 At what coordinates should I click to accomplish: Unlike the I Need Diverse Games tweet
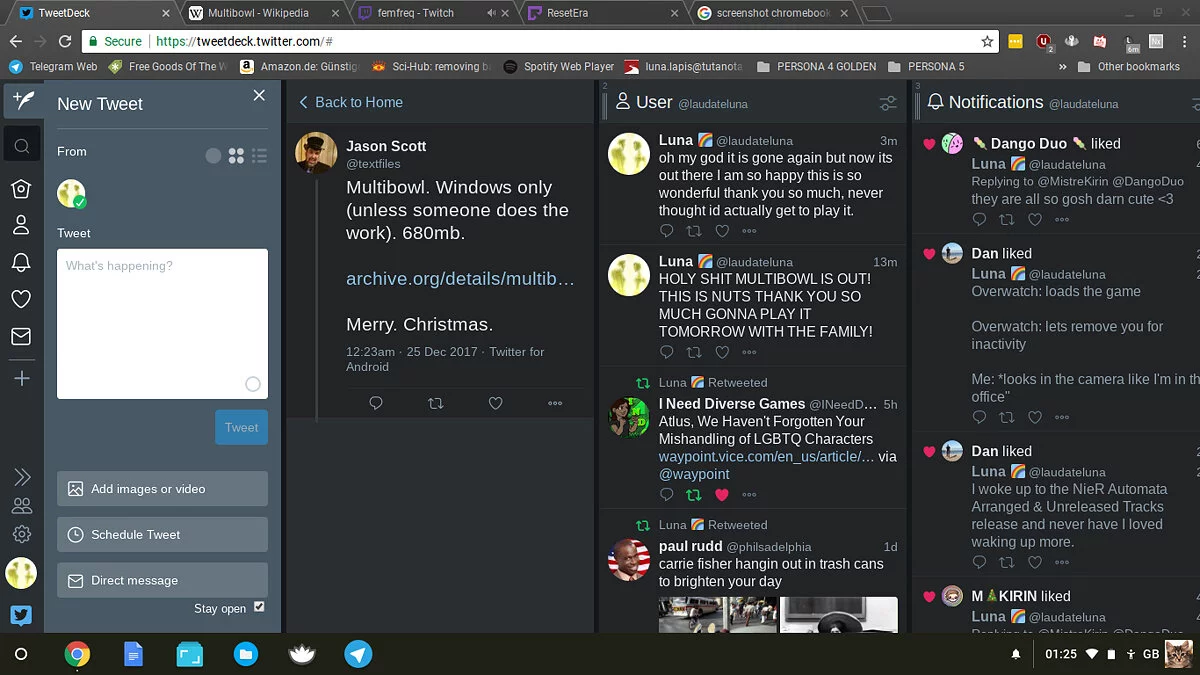point(722,495)
